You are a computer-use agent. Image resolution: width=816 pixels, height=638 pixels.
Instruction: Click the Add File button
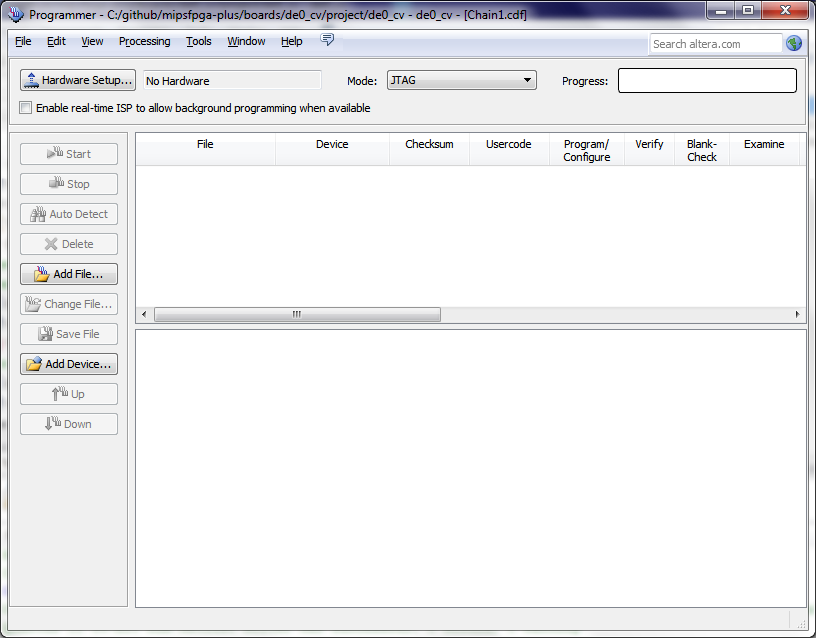(69, 274)
